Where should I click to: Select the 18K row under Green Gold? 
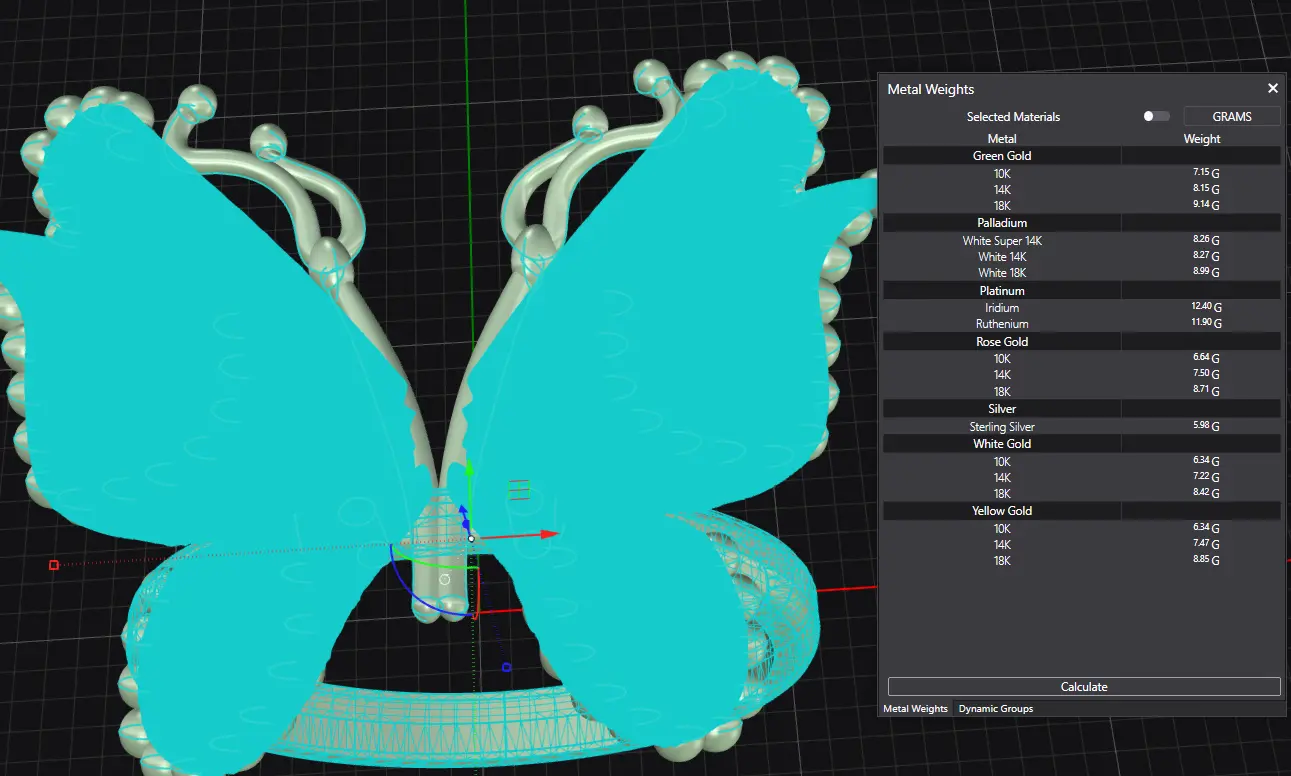pos(1082,205)
